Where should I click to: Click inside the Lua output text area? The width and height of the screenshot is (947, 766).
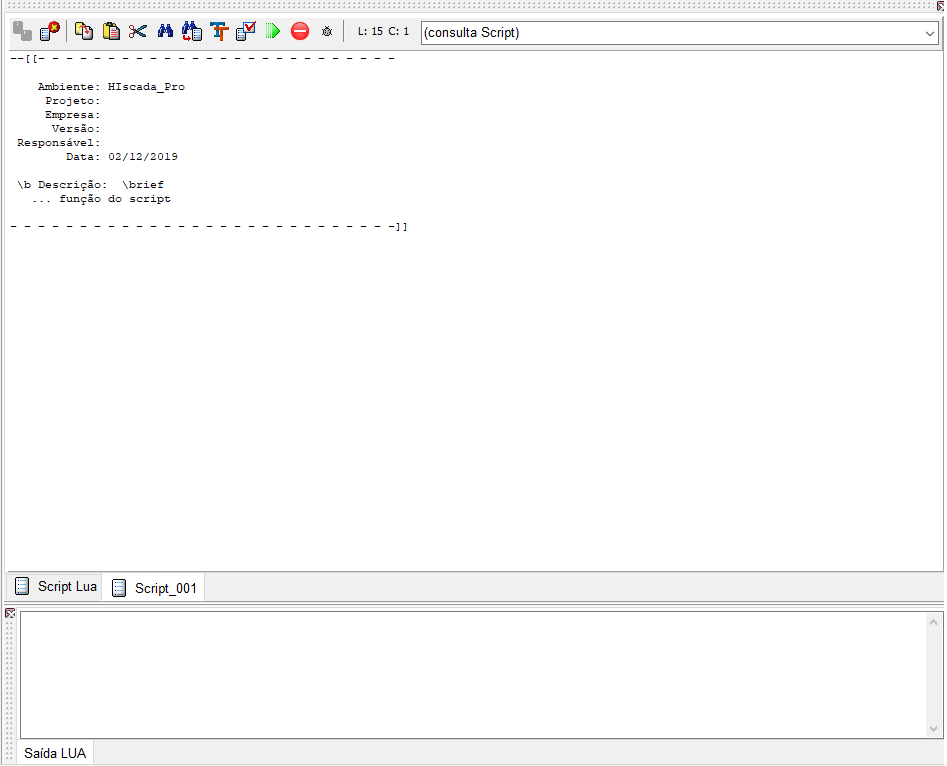tap(474, 675)
